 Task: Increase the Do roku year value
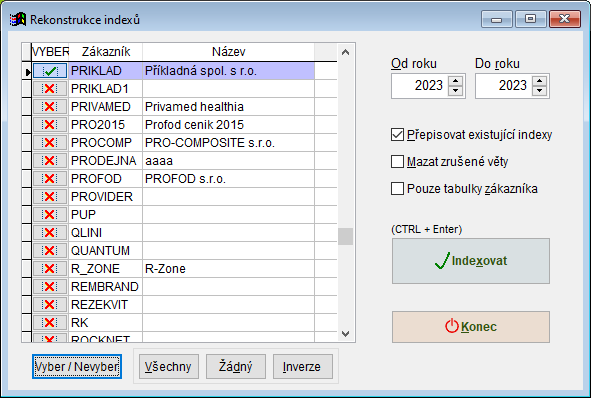[x=540, y=81]
